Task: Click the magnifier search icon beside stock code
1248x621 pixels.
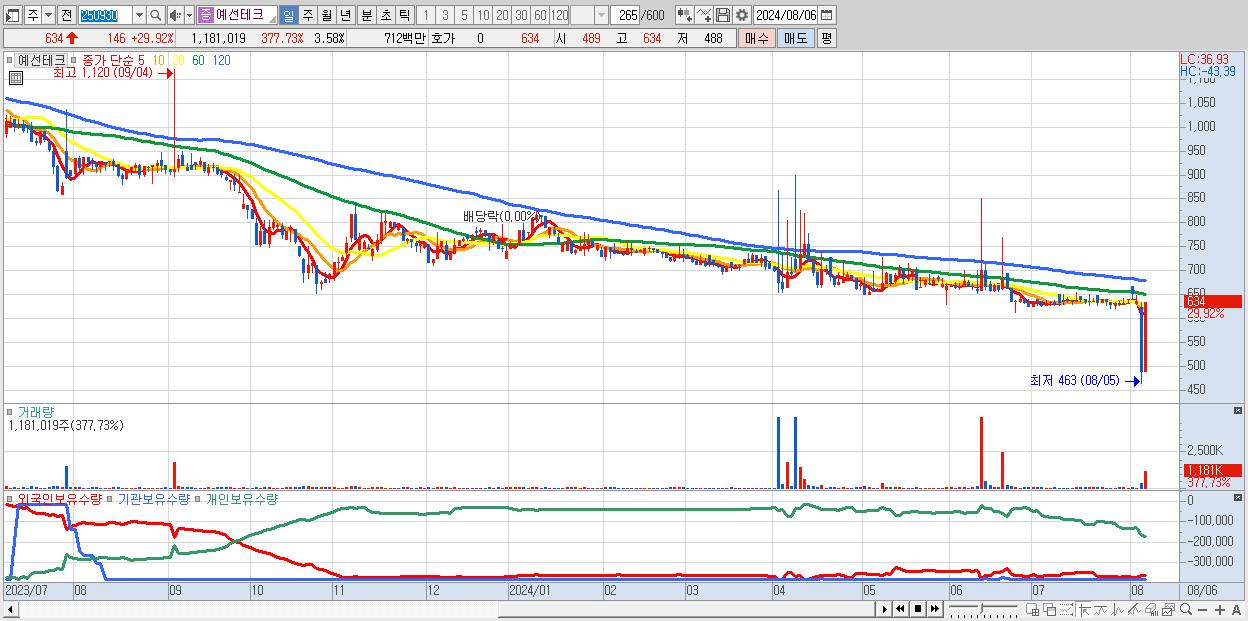Action: (x=155, y=15)
